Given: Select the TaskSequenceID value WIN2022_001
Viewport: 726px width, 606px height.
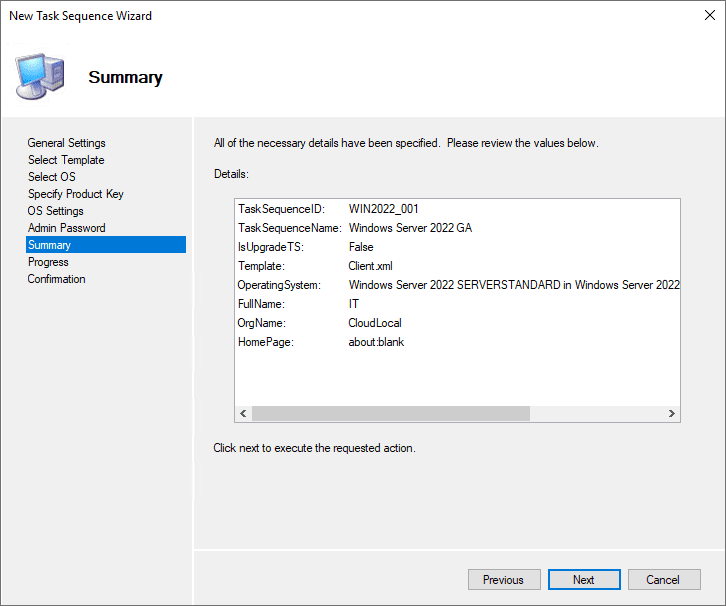Looking at the screenshot, I should 383,209.
